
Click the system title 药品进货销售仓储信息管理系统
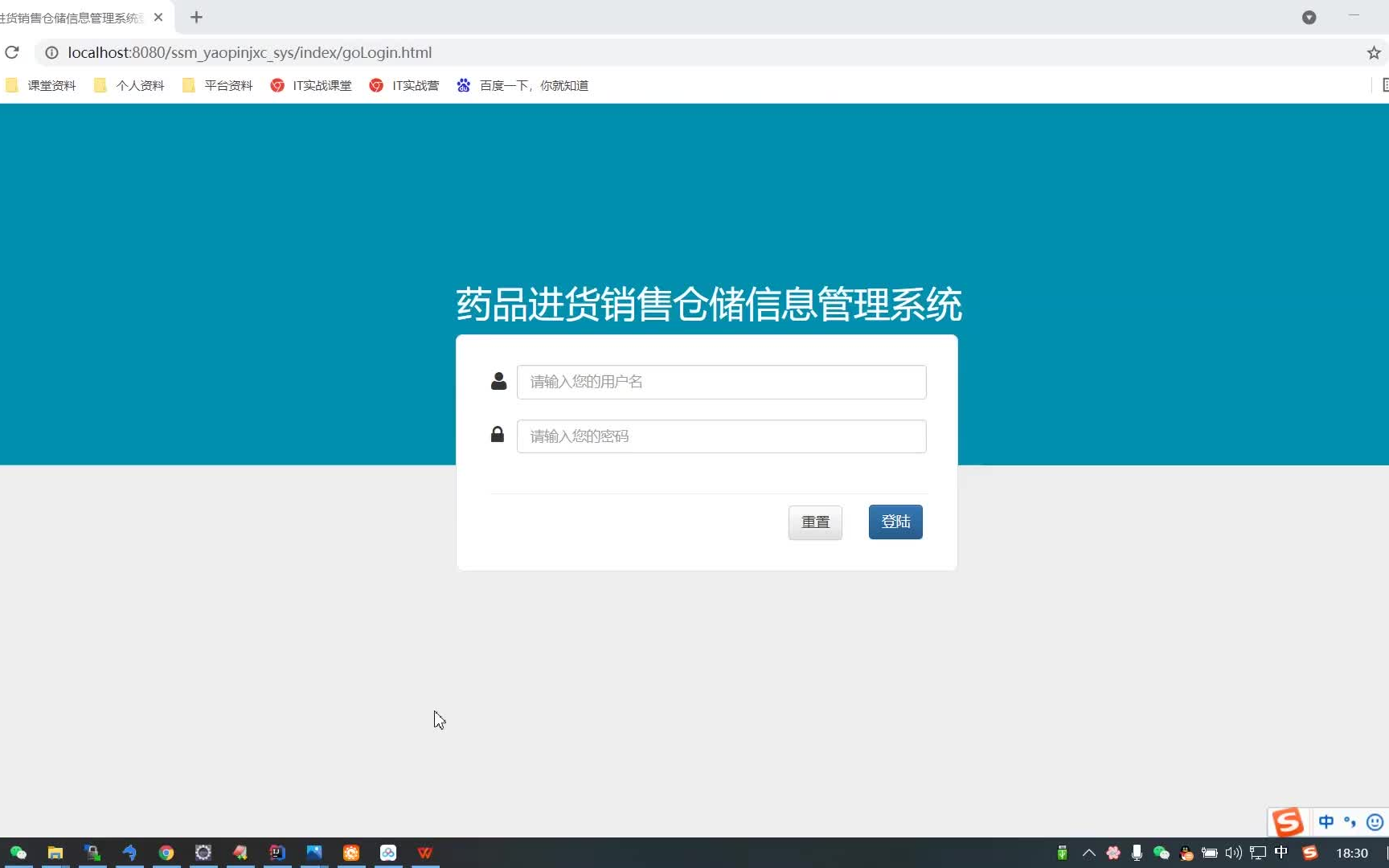coord(708,305)
